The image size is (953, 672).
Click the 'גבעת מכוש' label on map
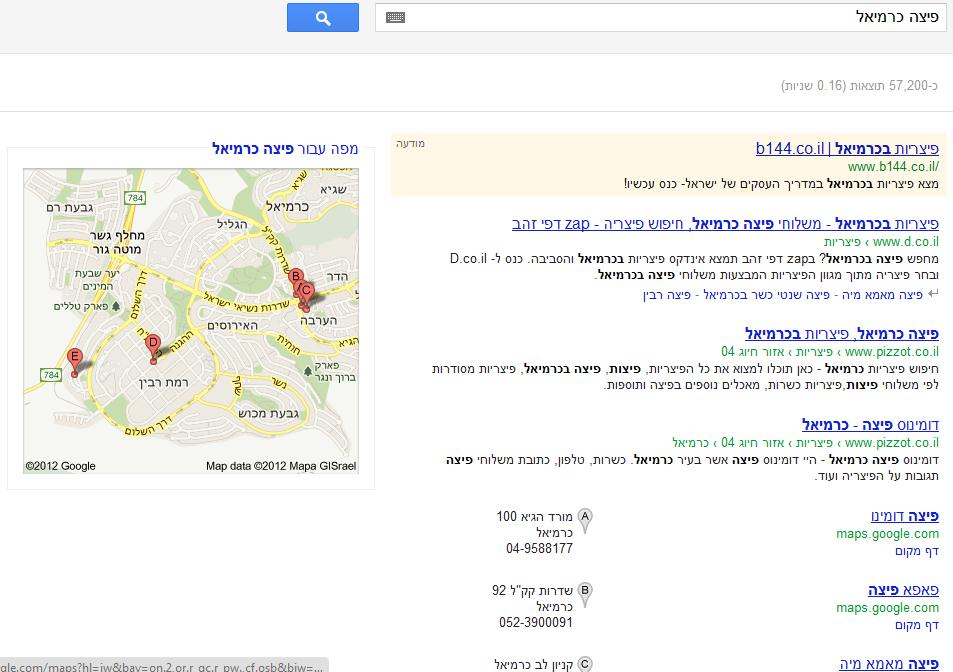point(268,413)
